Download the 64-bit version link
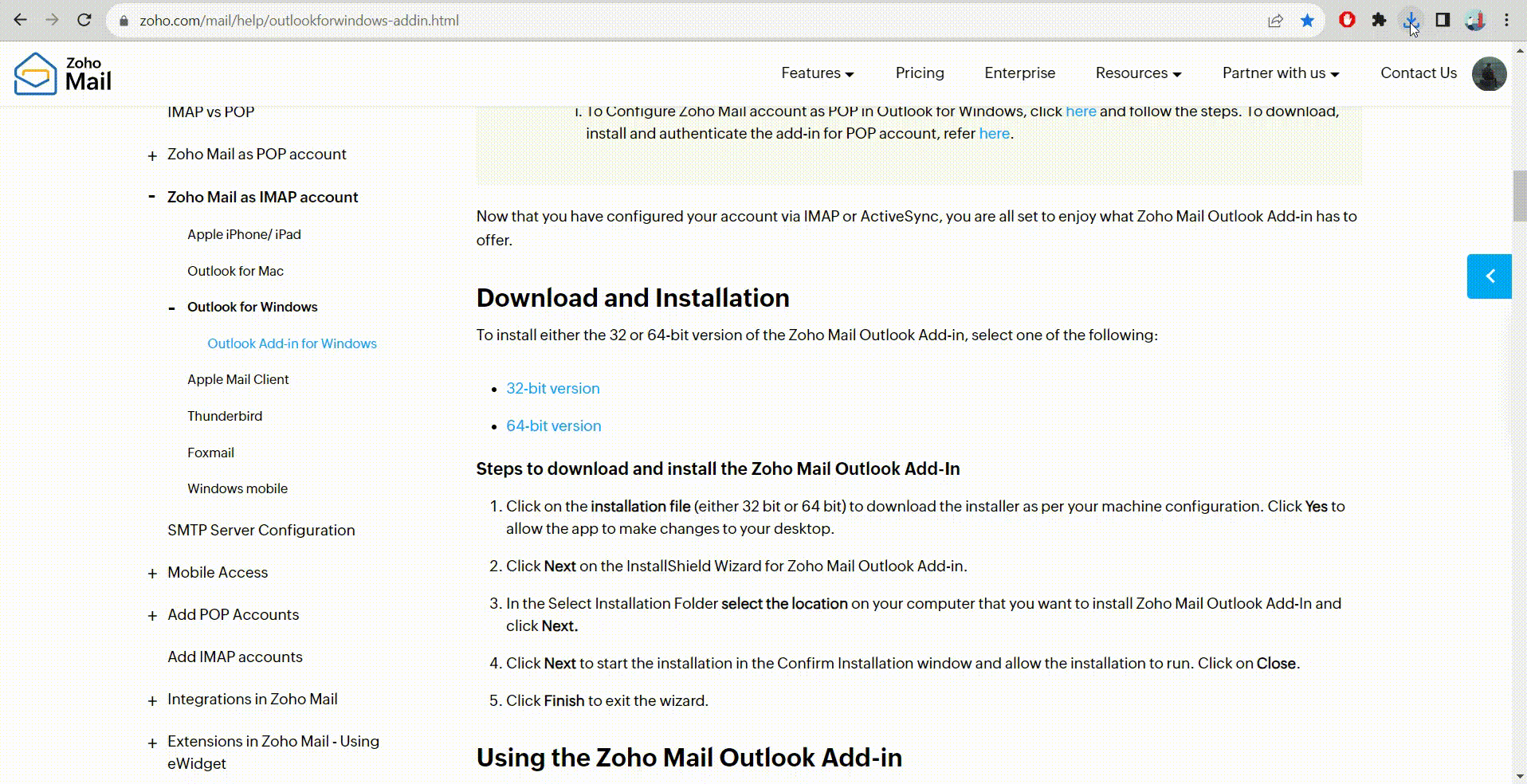The image size is (1527, 784). (553, 426)
